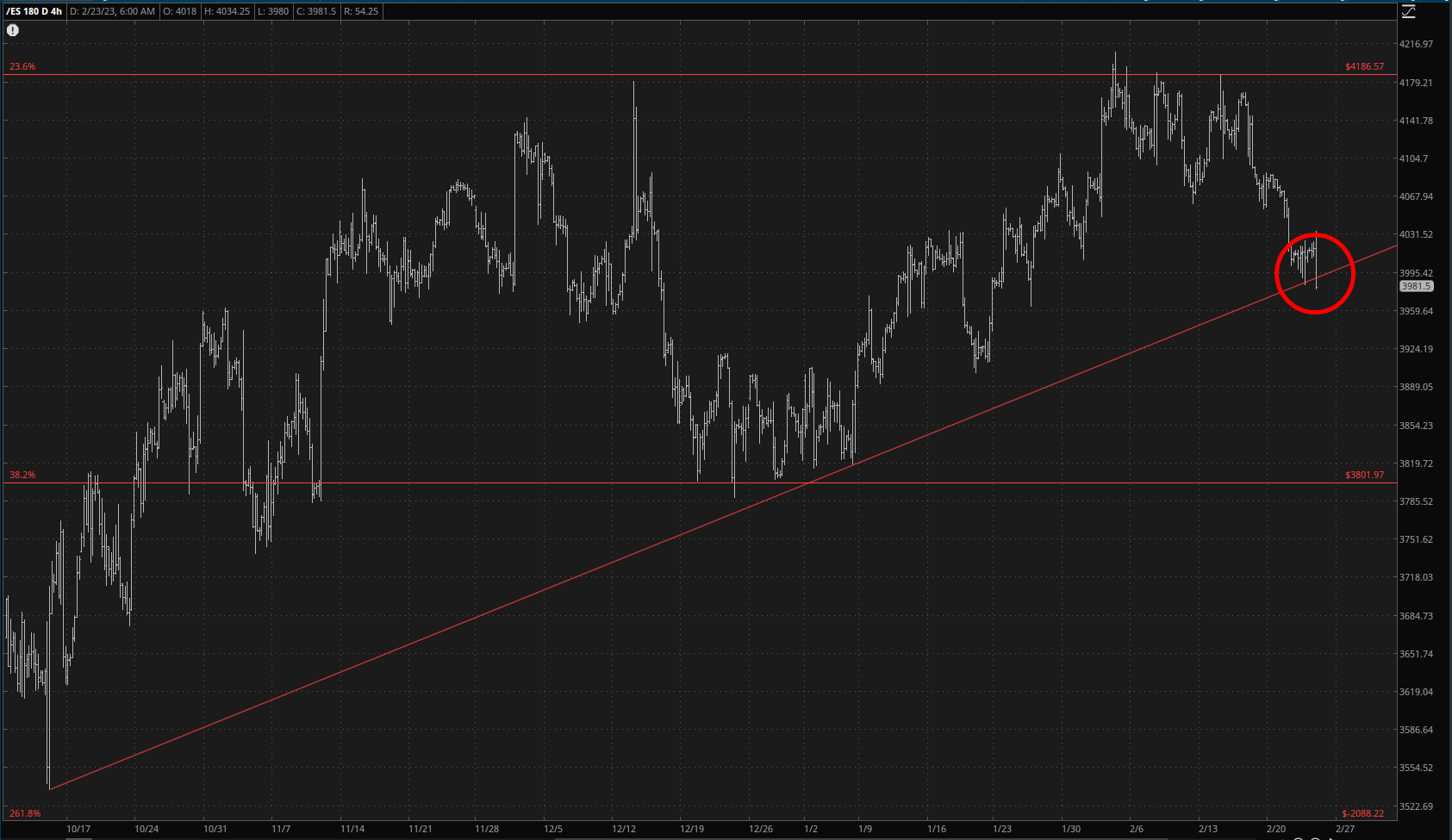
Task: Click the $4186.57 Fibonacci price label
Action: click(x=1364, y=66)
